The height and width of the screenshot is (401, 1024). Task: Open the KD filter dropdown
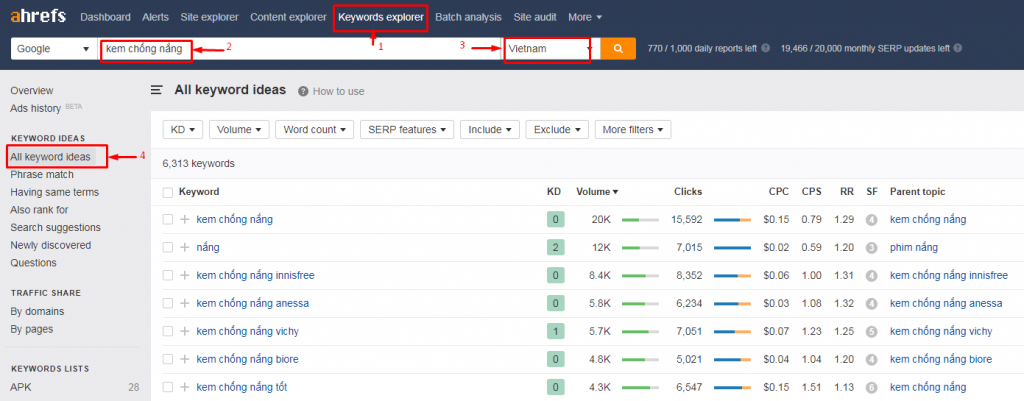point(183,129)
